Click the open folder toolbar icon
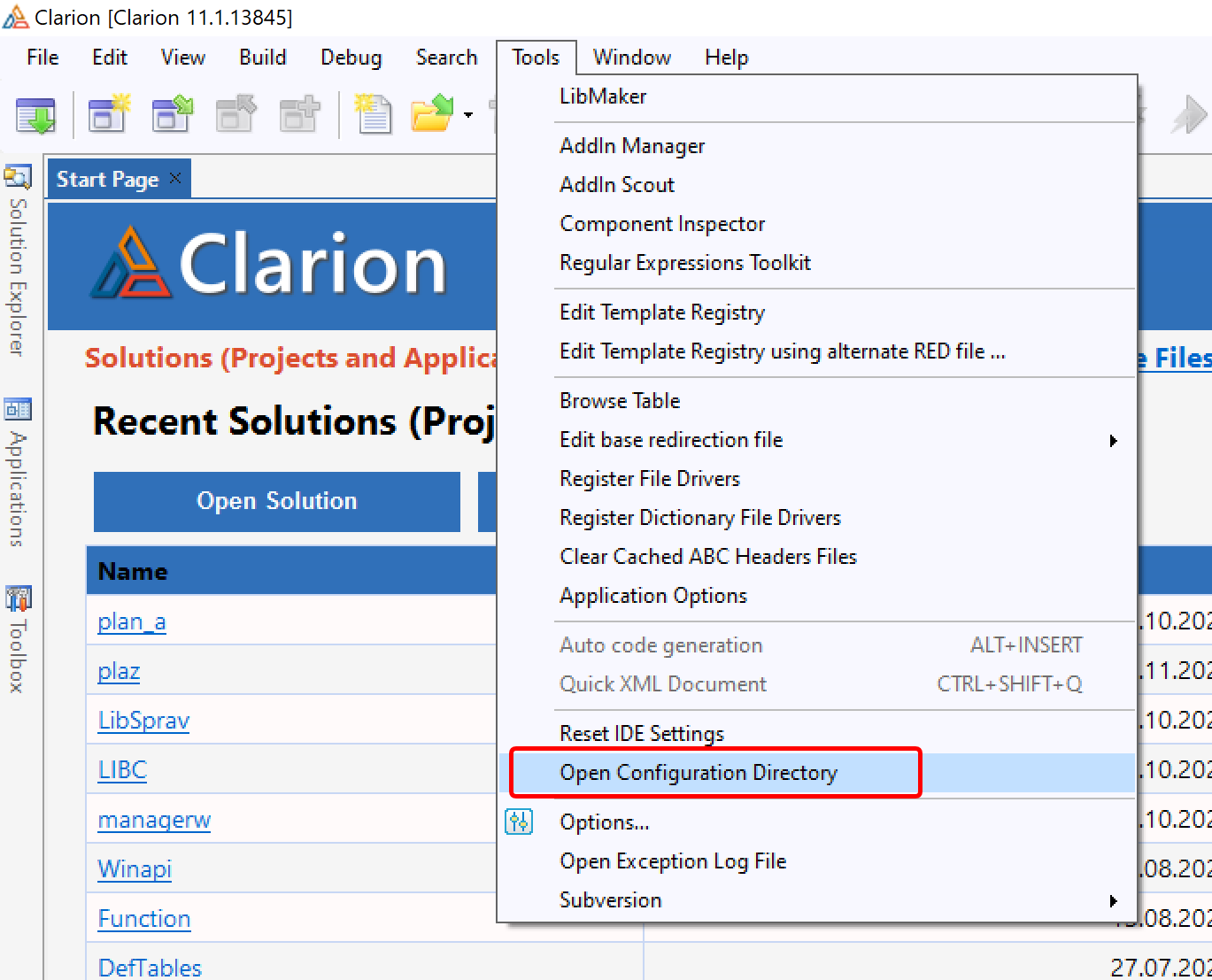This screenshot has width=1212, height=980. [432, 115]
